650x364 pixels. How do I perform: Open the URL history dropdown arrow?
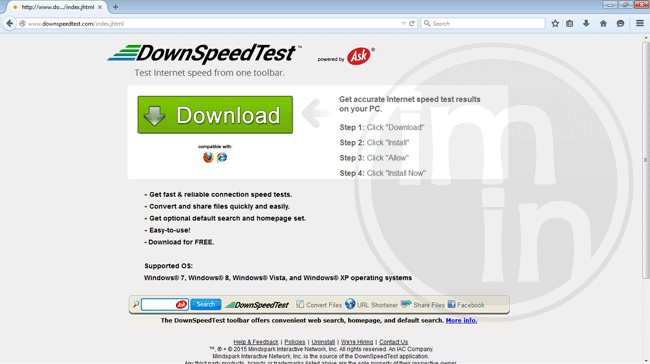(x=403, y=24)
